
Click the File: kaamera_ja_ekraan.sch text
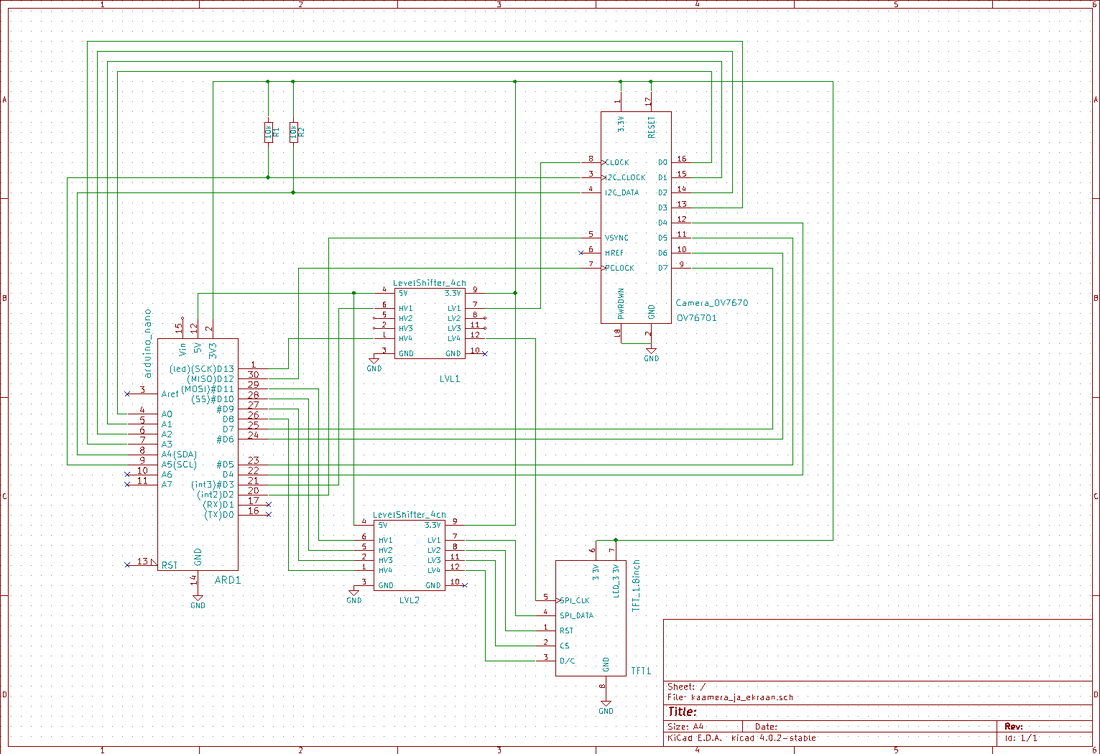(731, 697)
